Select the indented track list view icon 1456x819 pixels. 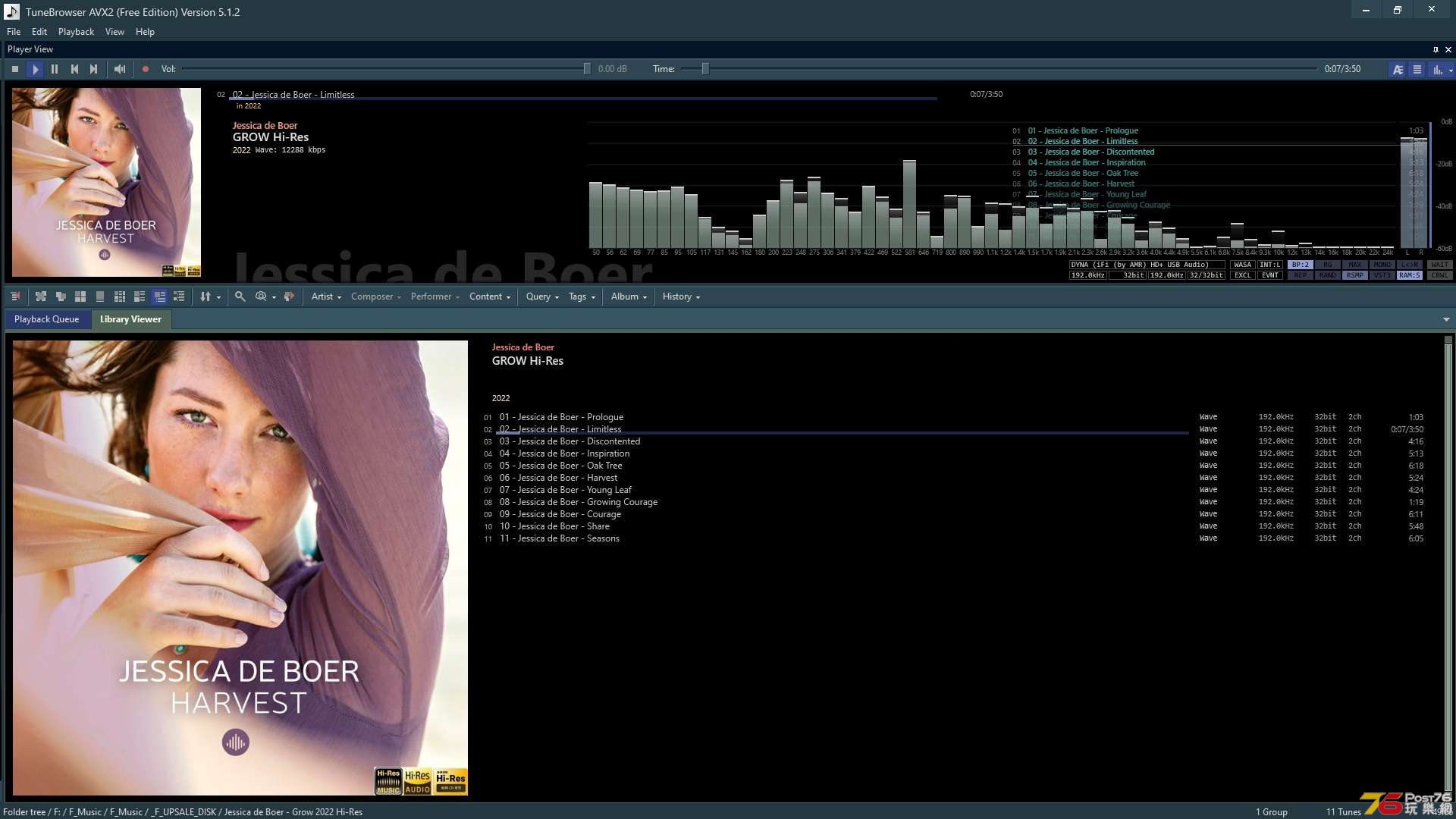pyautogui.click(x=179, y=297)
